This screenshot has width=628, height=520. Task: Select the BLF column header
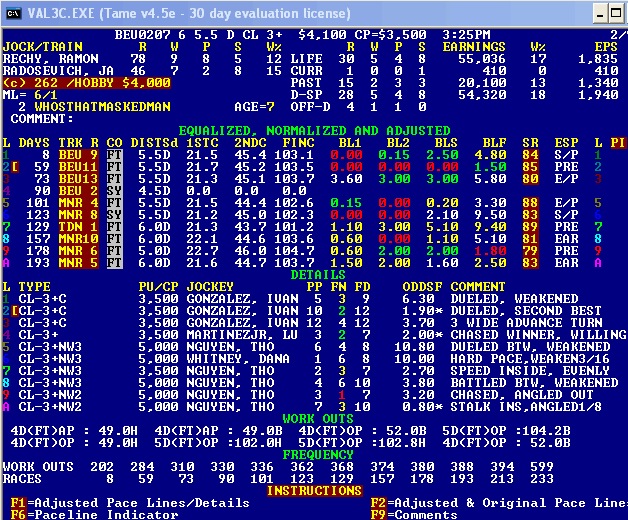click(x=494, y=143)
